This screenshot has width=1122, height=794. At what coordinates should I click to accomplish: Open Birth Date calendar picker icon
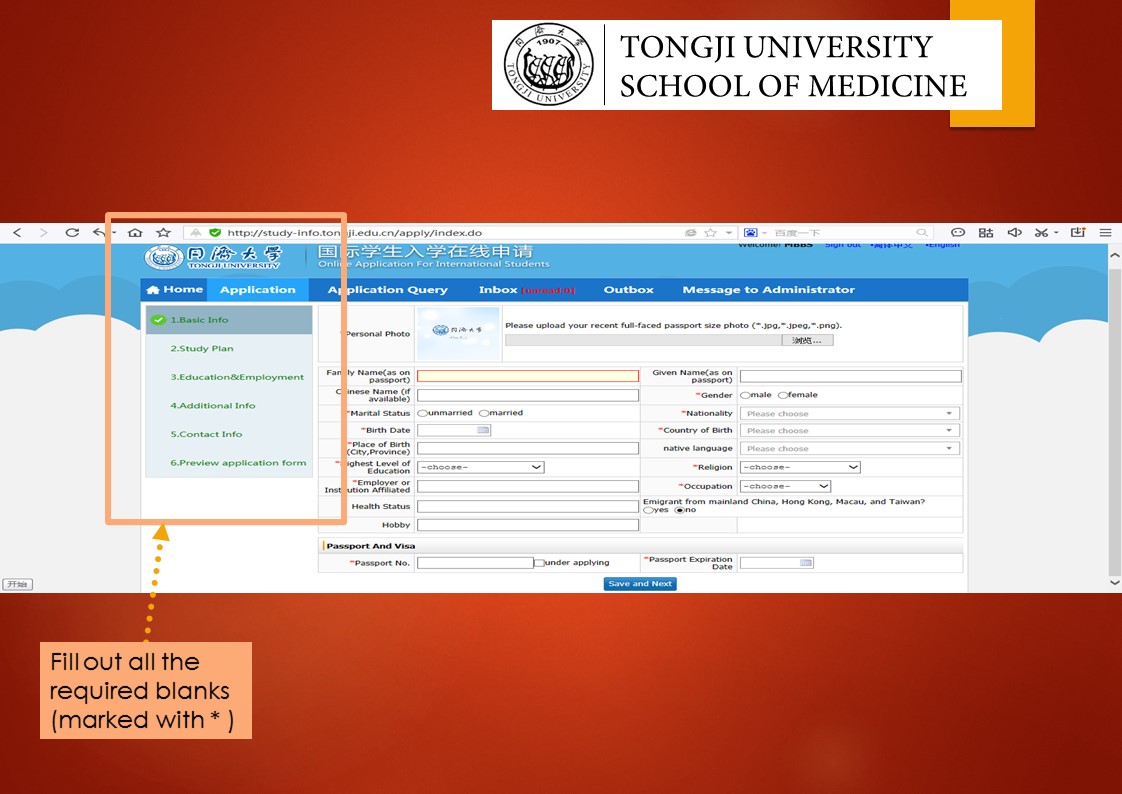click(483, 430)
